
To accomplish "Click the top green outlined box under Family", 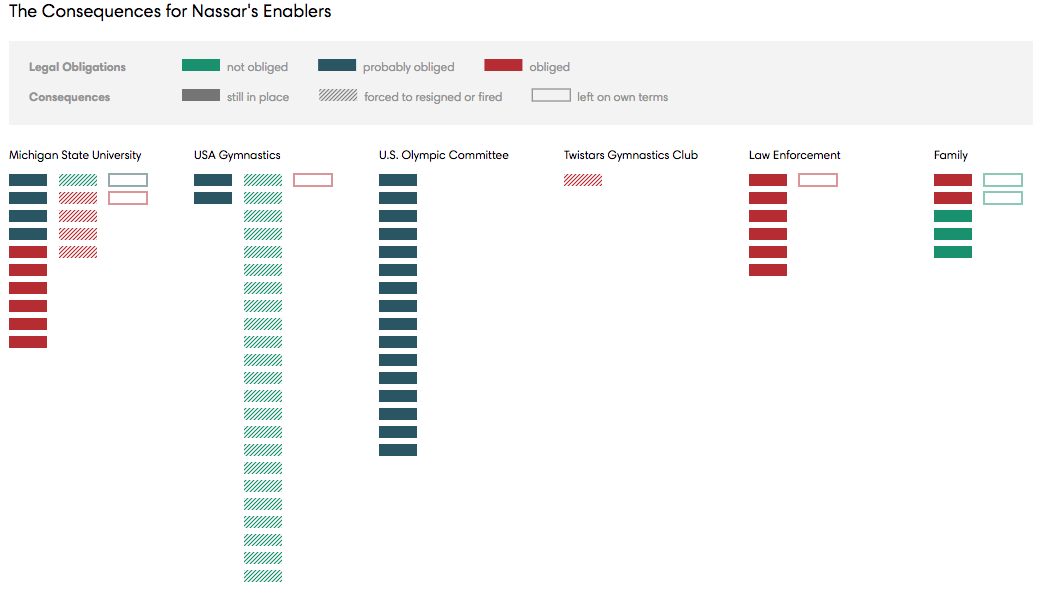I will point(1003,180).
